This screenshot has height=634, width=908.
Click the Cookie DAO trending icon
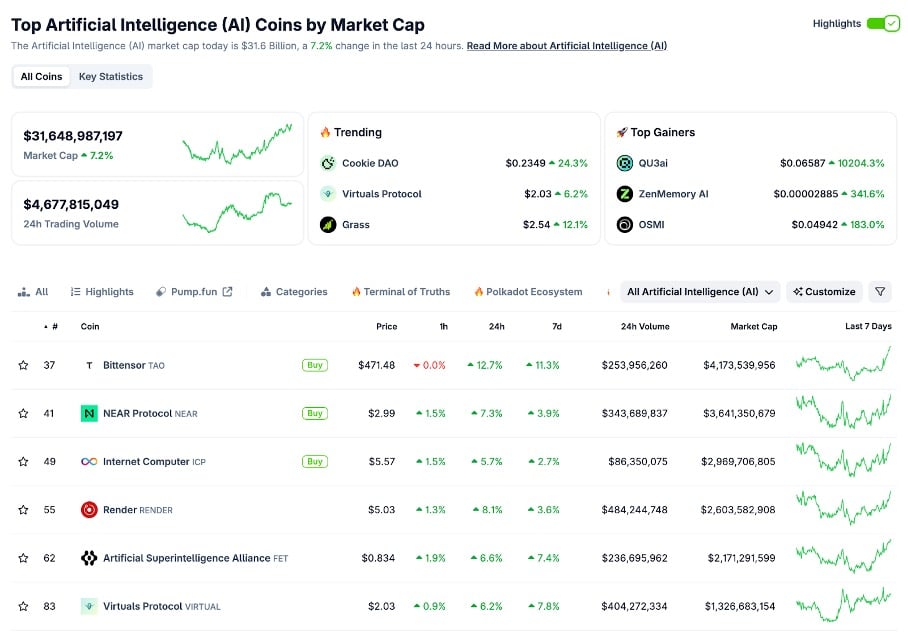(x=328, y=163)
